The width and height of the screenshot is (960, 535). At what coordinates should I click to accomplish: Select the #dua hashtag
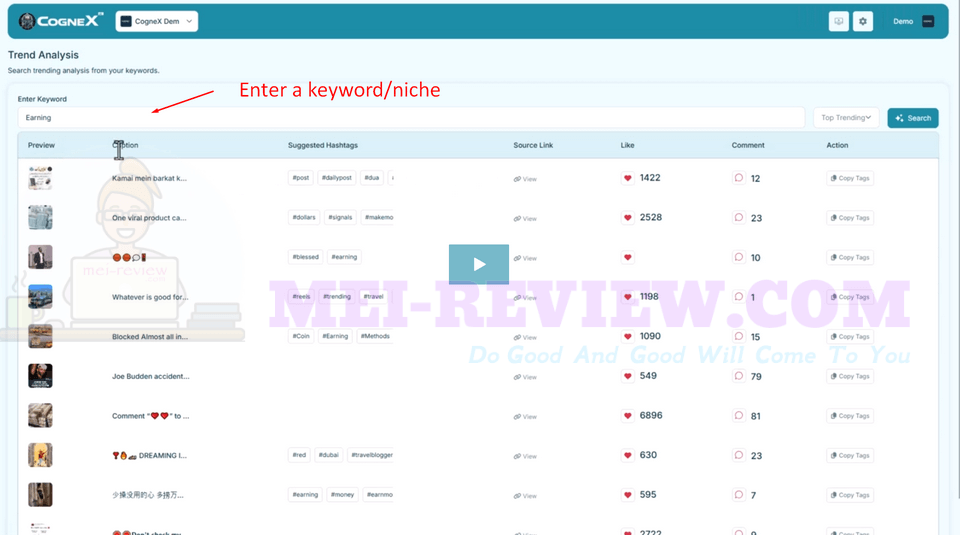pyautogui.click(x=372, y=178)
